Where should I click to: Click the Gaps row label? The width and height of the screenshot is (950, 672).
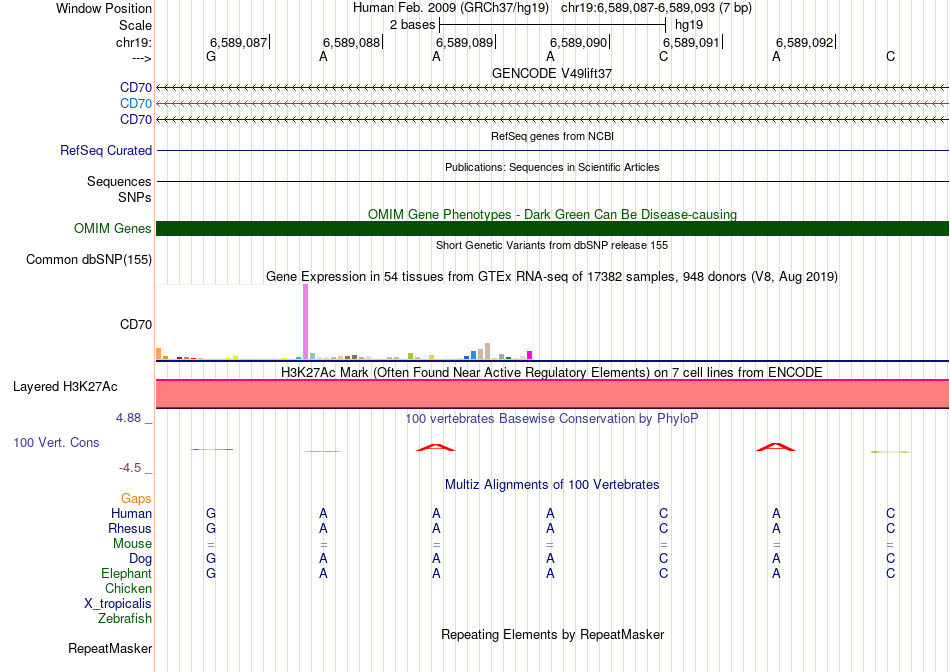(136, 498)
